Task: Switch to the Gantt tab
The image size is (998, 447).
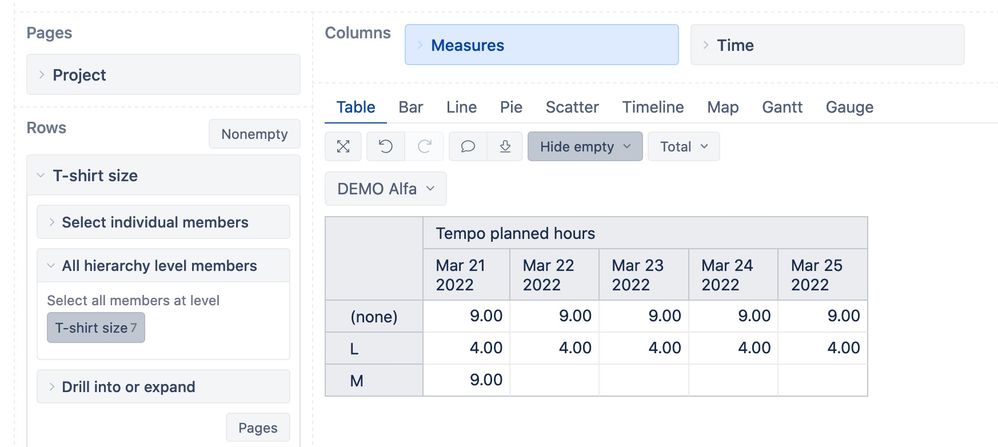Action: (782, 107)
